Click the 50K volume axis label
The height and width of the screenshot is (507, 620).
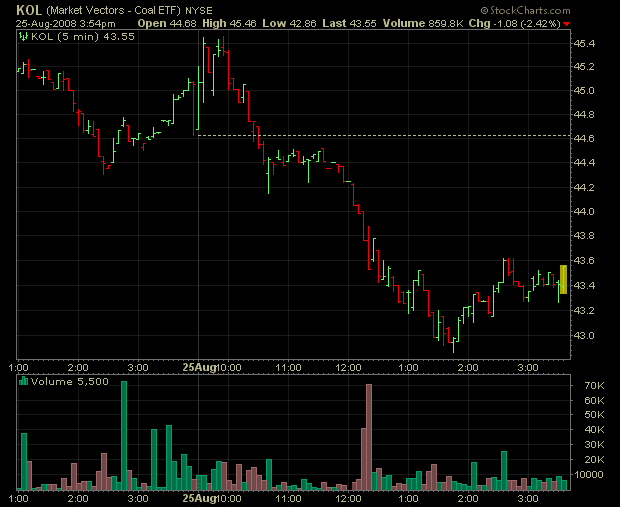(594, 414)
